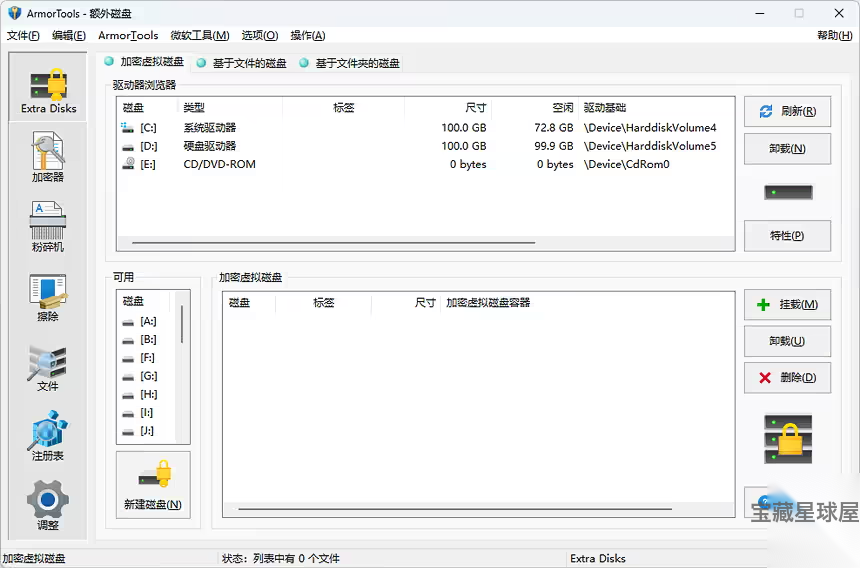Click the CD-ROM icon for [E:]
This screenshot has width=860, height=568.
pyautogui.click(x=128, y=163)
